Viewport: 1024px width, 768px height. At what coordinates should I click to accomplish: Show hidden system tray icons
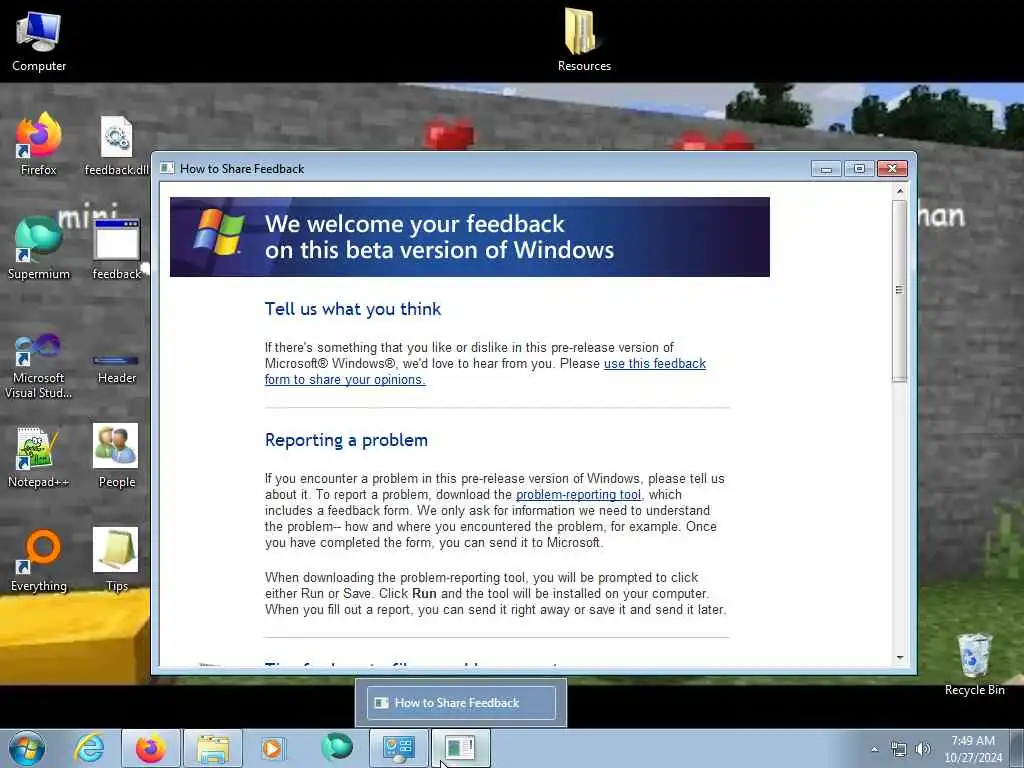click(874, 749)
